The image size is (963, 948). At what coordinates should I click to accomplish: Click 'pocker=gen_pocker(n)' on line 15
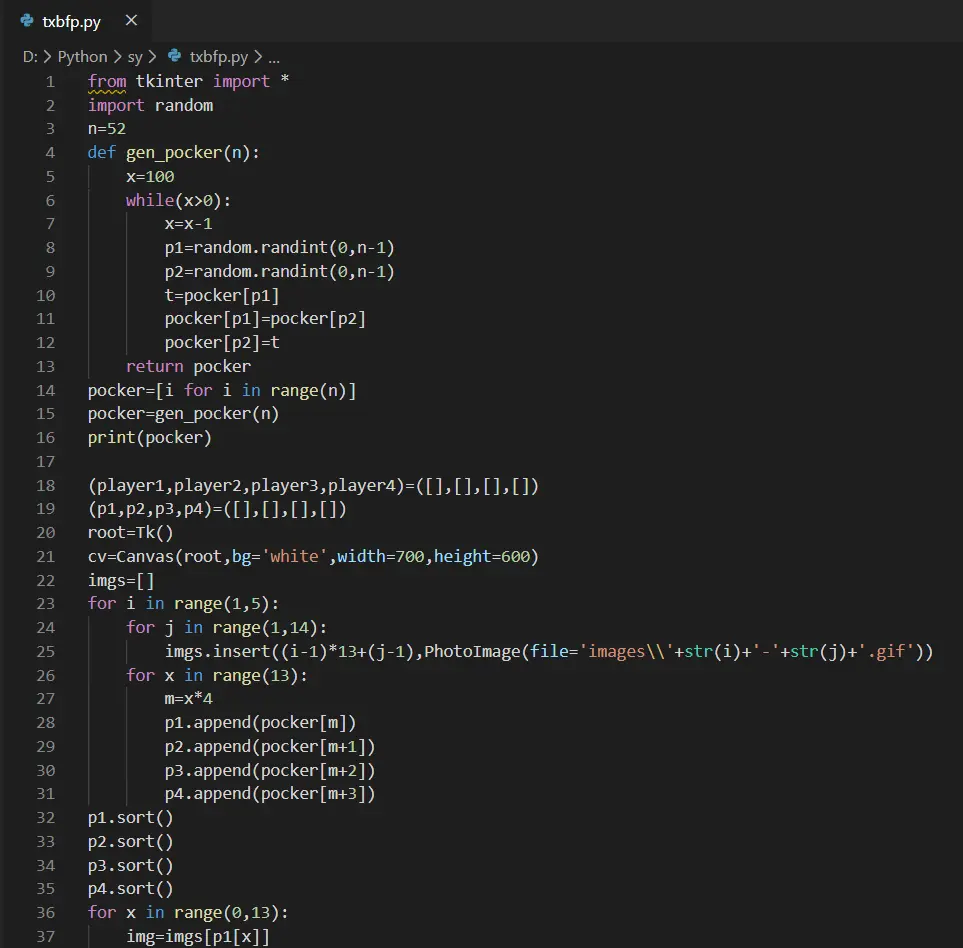184,414
